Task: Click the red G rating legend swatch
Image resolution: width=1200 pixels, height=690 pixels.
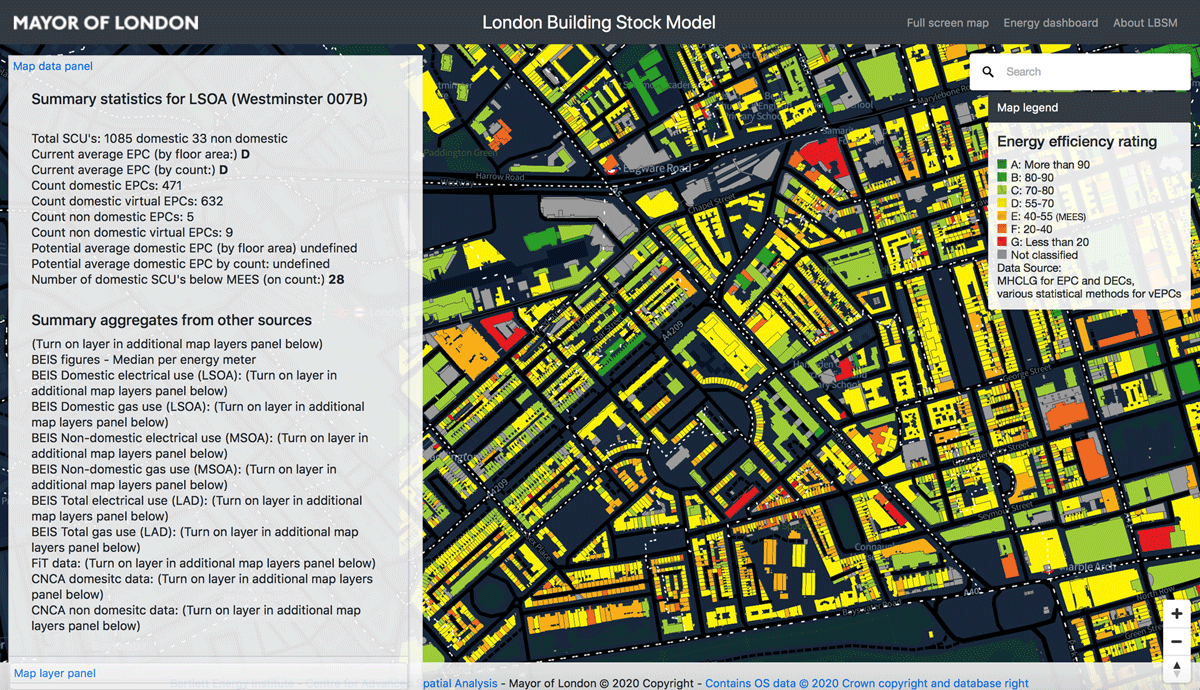Action: 1002,242
